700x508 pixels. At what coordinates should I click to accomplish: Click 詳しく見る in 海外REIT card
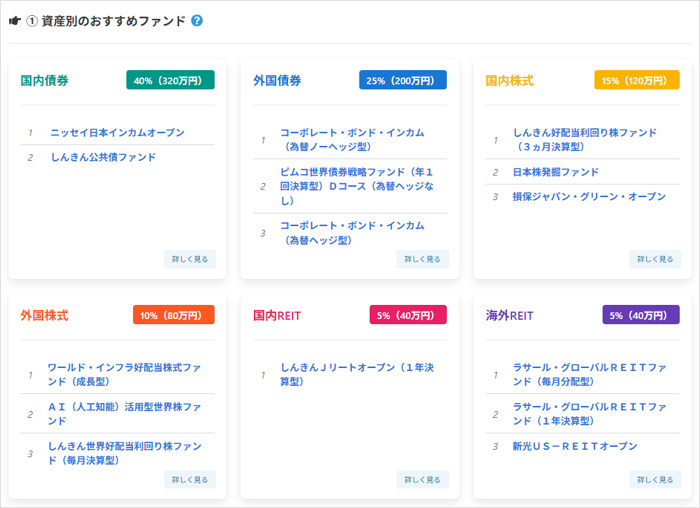[655, 479]
